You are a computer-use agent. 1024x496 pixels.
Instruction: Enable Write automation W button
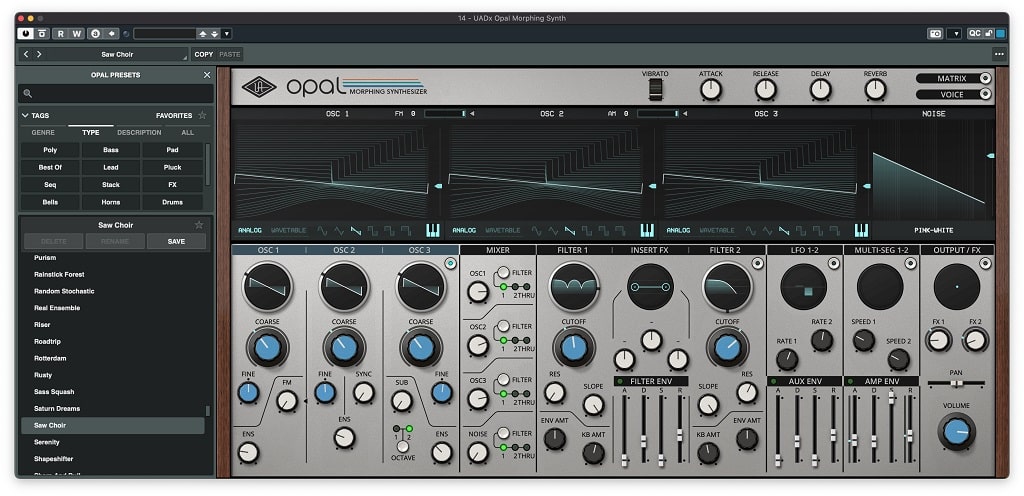pos(77,33)
